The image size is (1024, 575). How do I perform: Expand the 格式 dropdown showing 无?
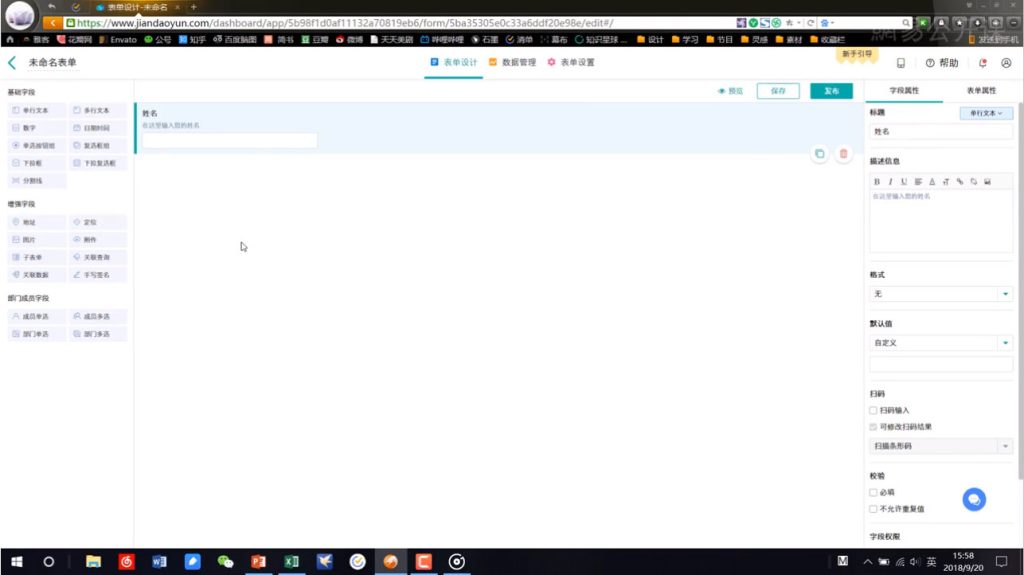pos(940,294)
